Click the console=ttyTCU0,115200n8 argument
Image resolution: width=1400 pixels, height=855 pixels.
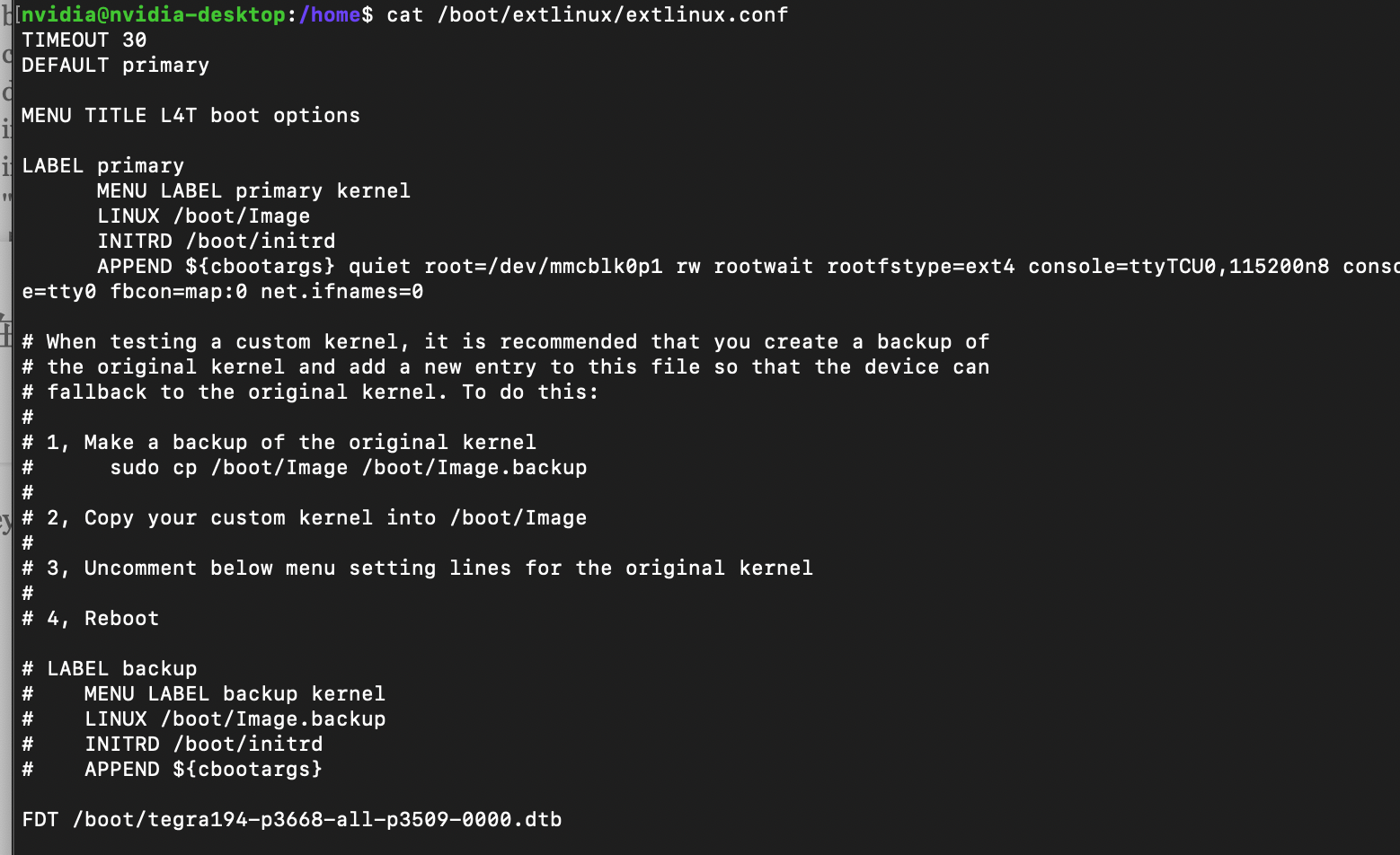coord(1179,266)
